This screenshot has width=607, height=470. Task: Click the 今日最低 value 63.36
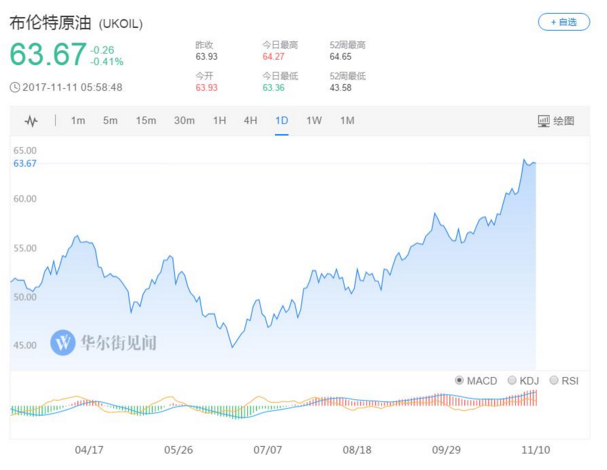coord(273,87)
